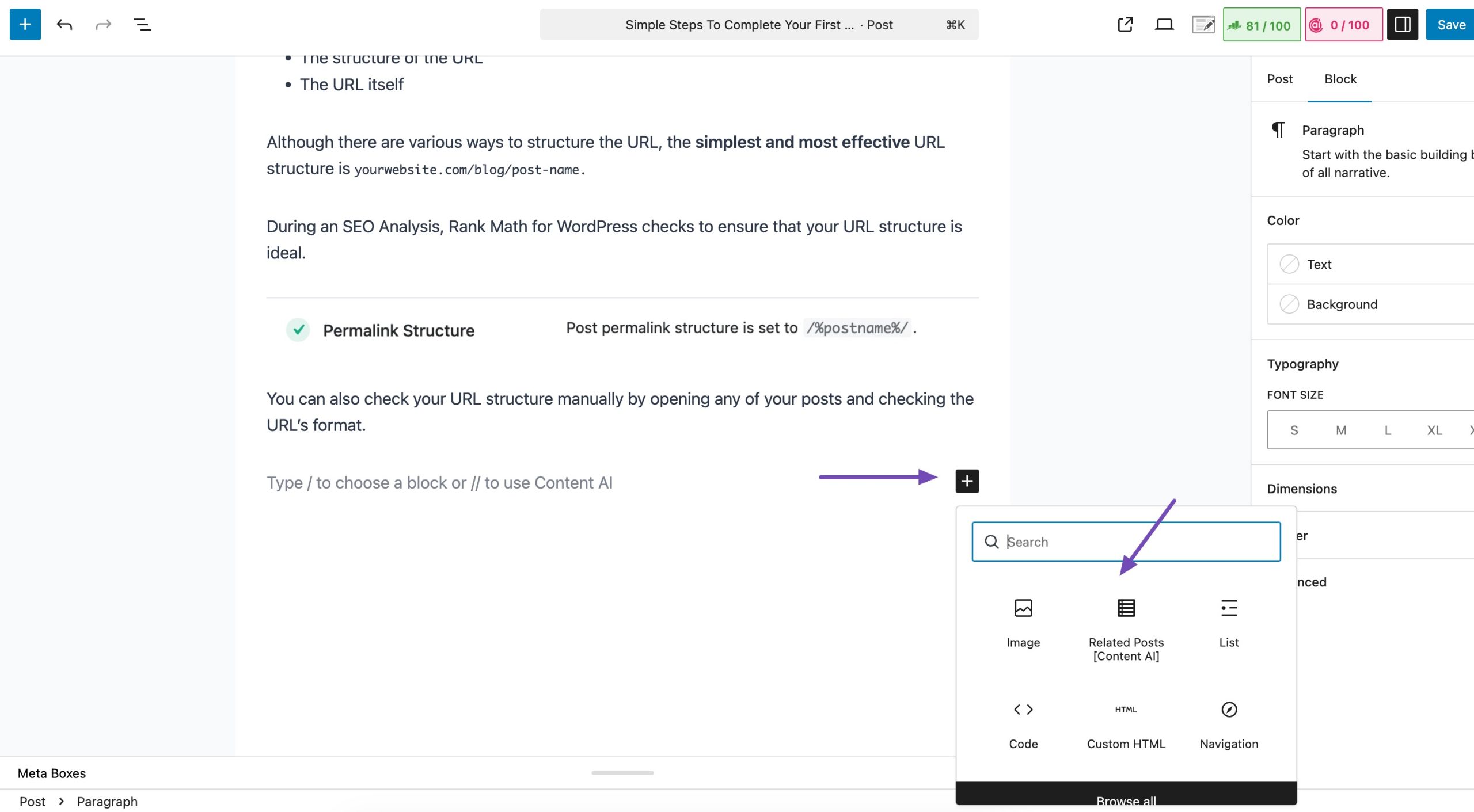Select font size L option

tap(1388, 430)
